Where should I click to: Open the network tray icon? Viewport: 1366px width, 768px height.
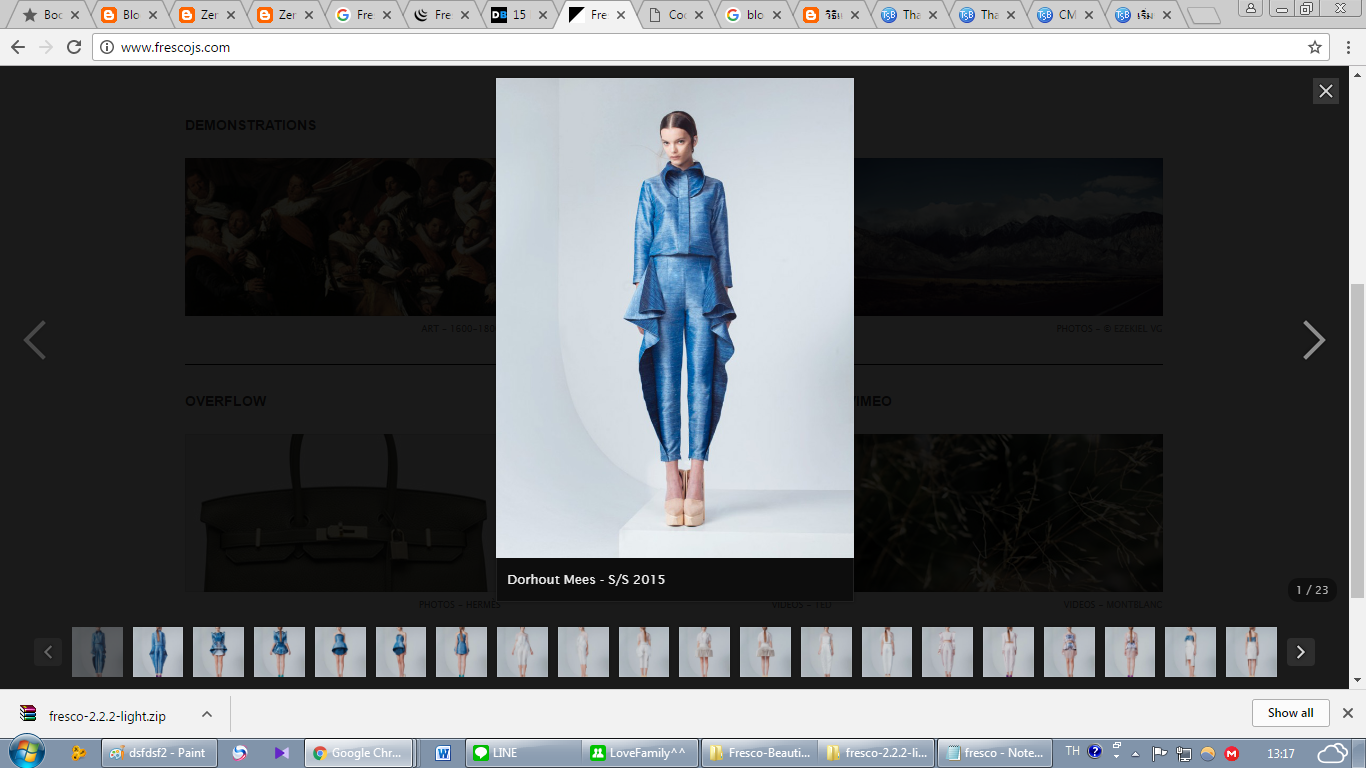pos(1184,753)
